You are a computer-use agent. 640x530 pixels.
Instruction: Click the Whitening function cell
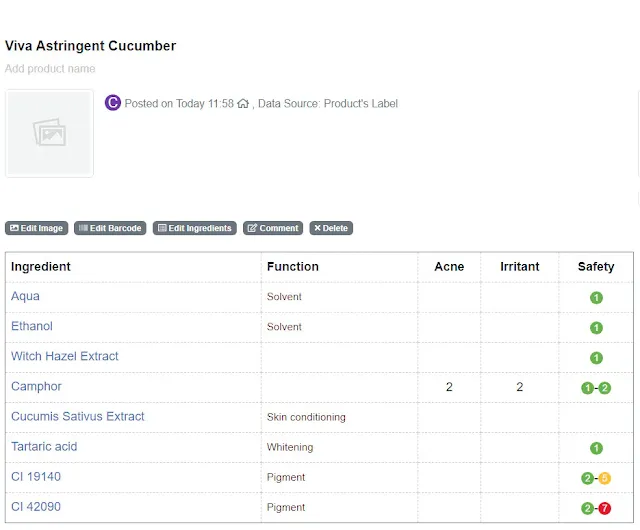pos(290,447)
